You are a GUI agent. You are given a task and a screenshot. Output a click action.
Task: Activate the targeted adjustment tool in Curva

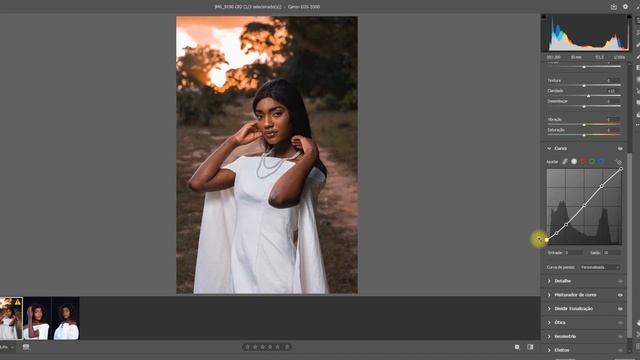tap(618, 162)
